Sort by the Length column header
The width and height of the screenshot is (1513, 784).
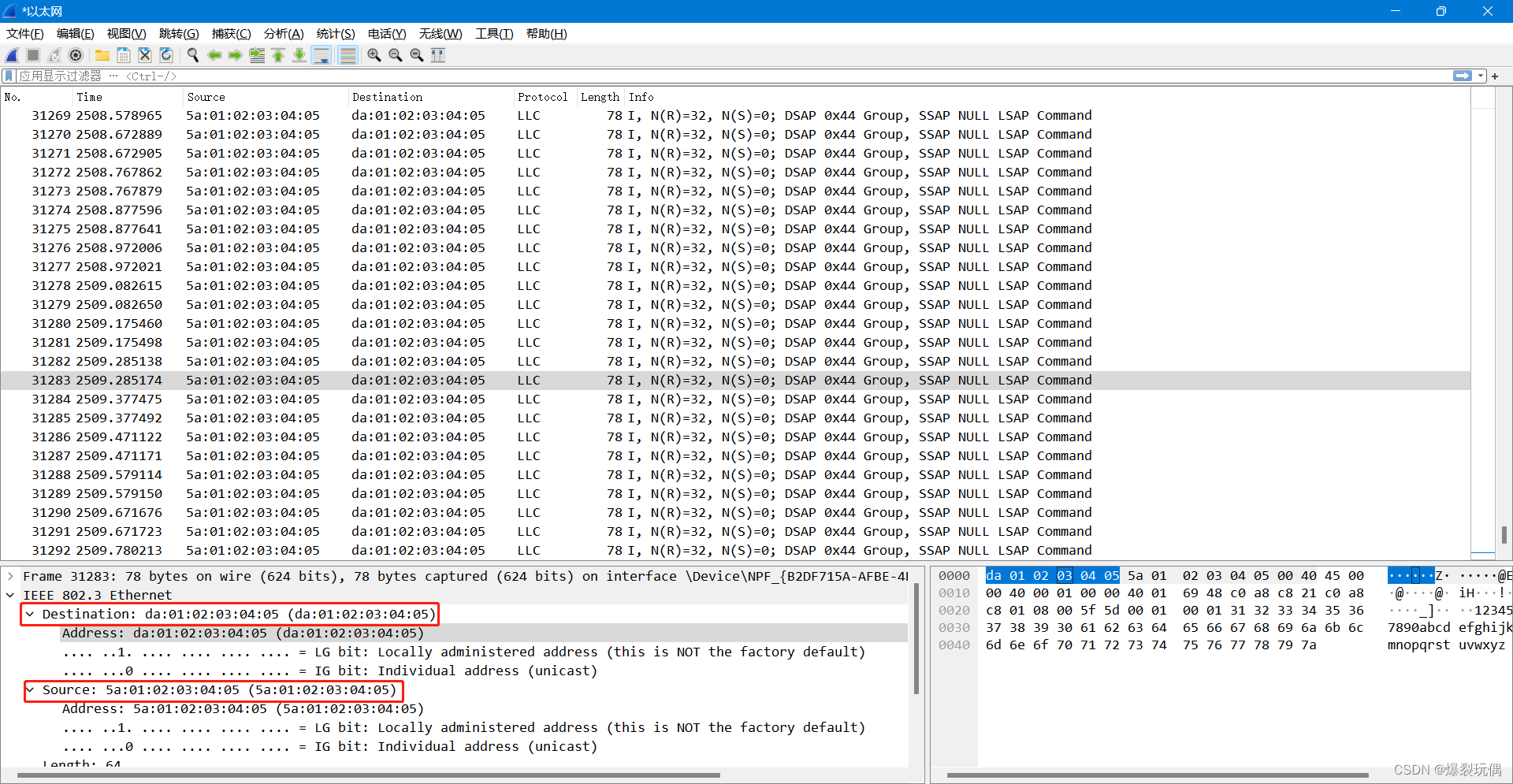[600, 97]
